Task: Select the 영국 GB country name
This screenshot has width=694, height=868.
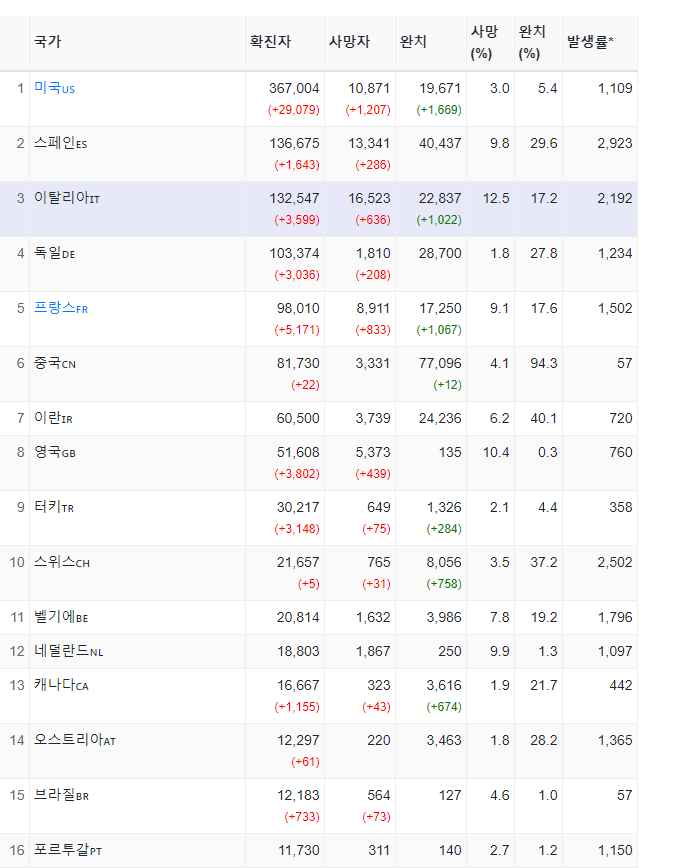Action: (55, 452)
